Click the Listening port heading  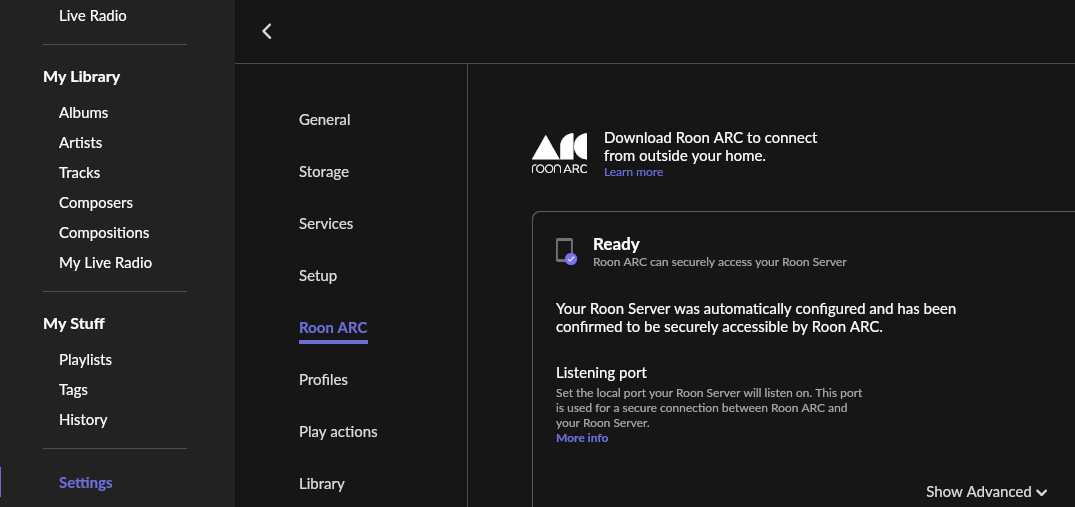click(x=601, y=373)
